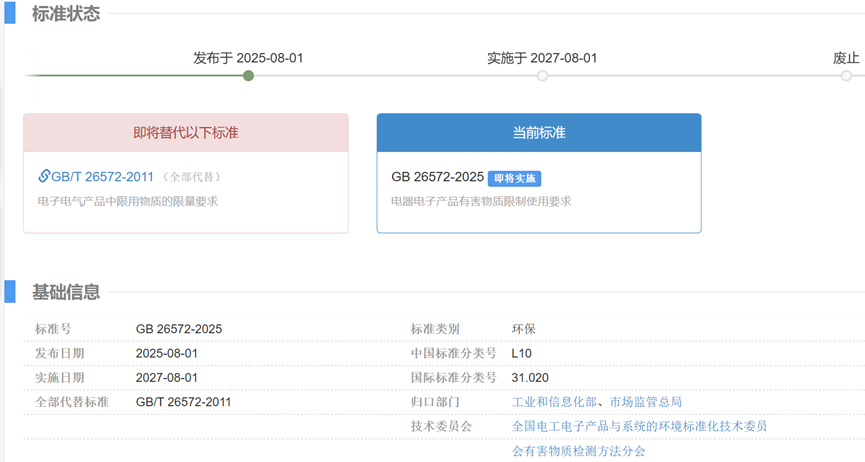
Task: Click the 当前标准 card header
Action: (x=539, y=132)
